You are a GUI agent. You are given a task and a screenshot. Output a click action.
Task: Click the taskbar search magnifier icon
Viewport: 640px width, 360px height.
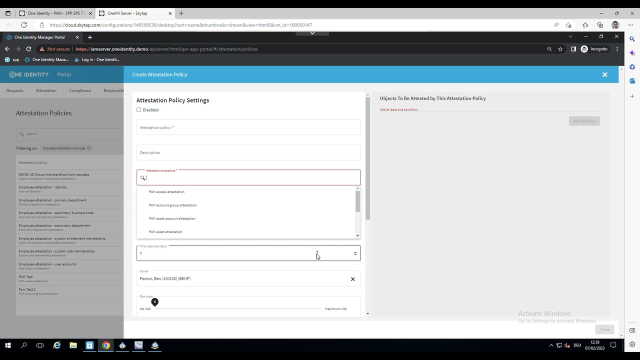click(24, 345)
